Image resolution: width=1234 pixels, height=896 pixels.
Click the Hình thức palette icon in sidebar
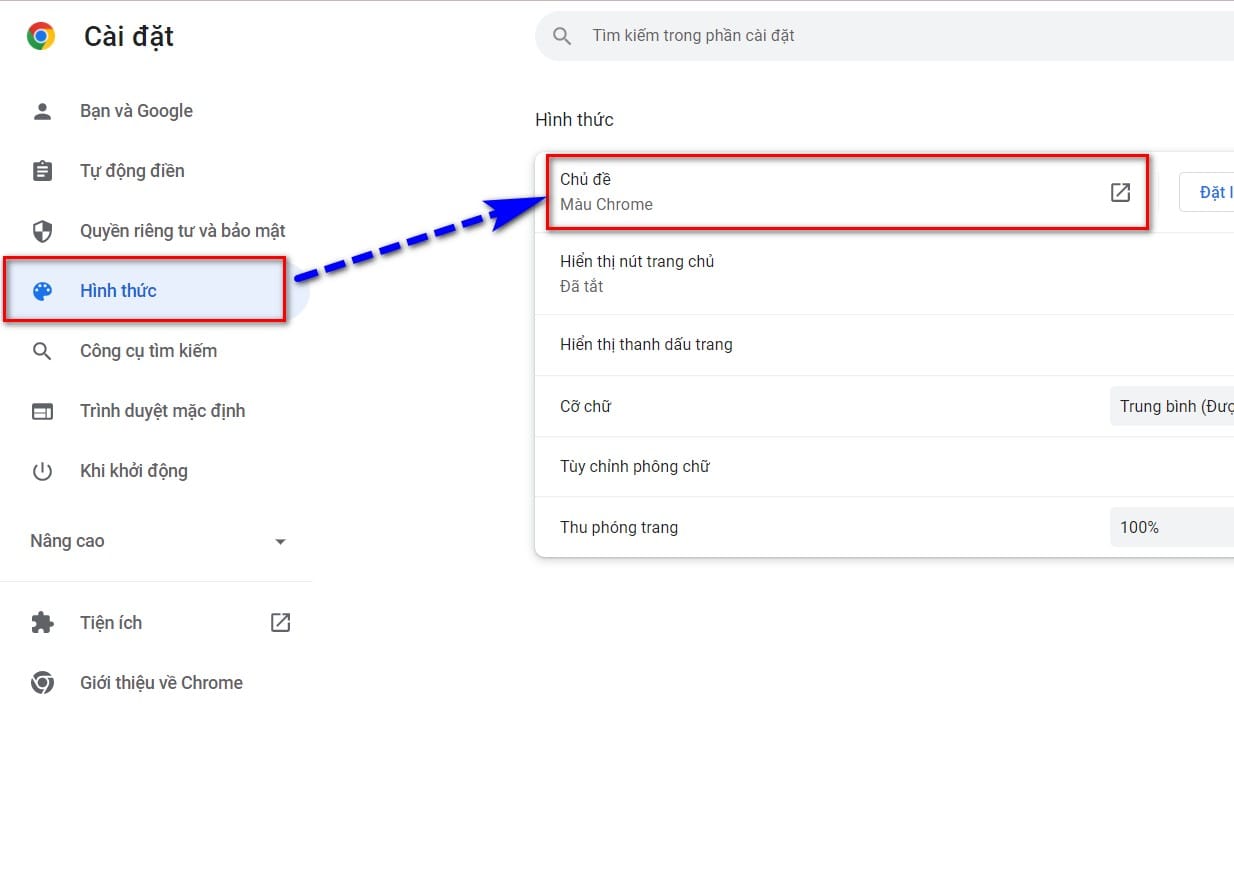pyautogui.click(x=42, y=291)
